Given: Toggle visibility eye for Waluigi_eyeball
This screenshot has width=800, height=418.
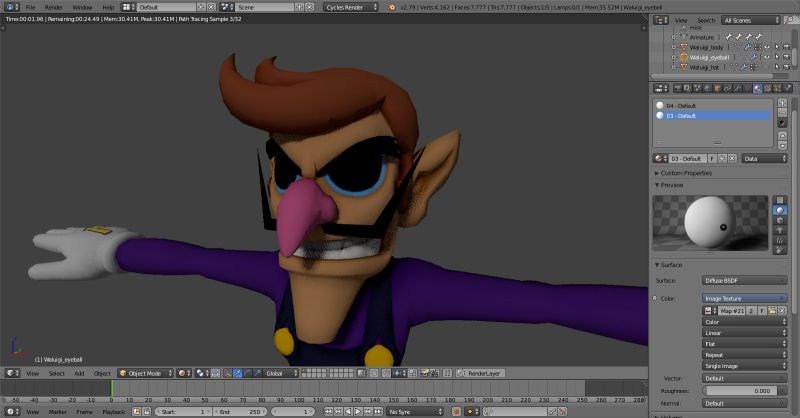Looking at the screenshot, I should tap(767, 57).
